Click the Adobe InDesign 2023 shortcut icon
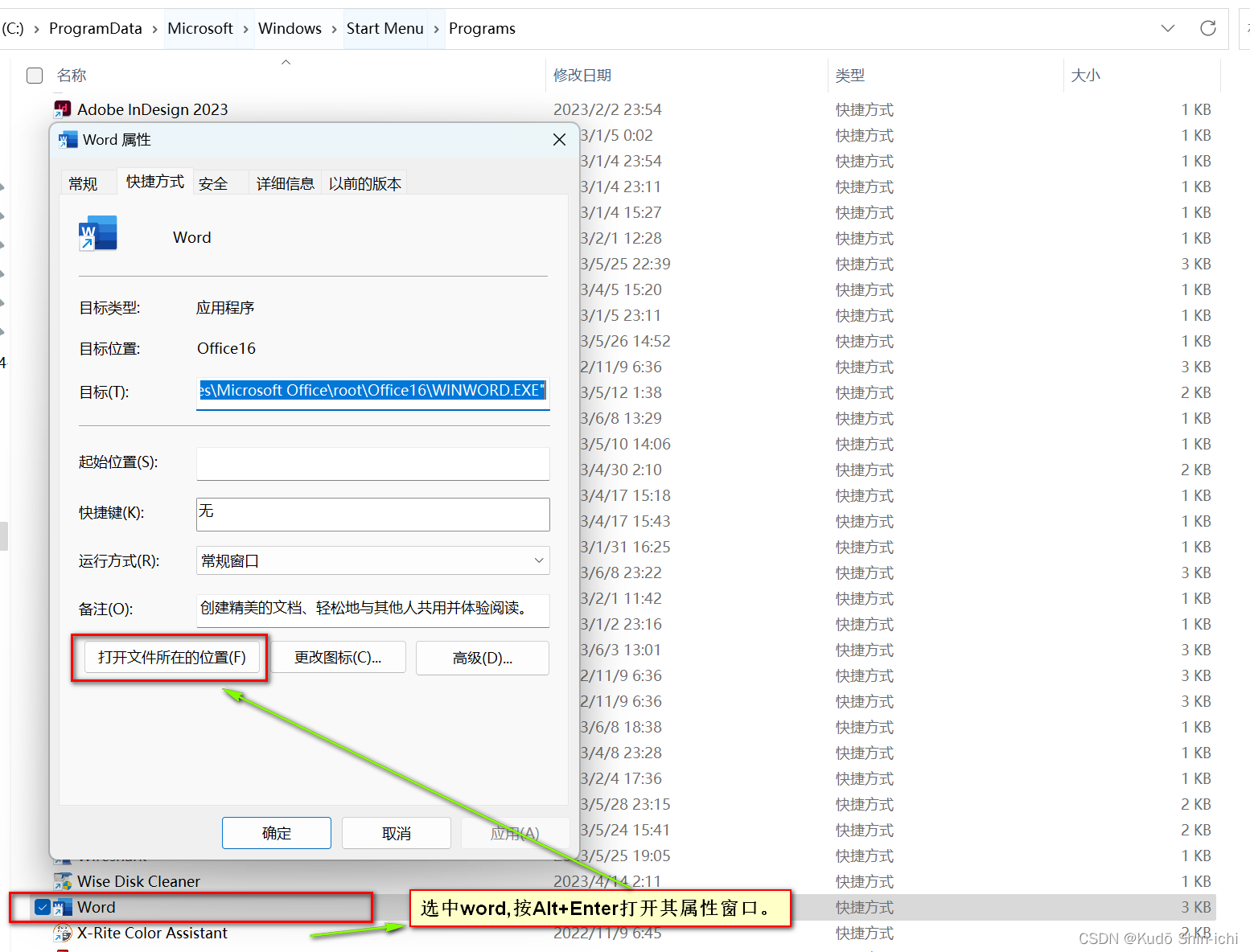This screenshot has height=952, width=1250. [62, 109]
